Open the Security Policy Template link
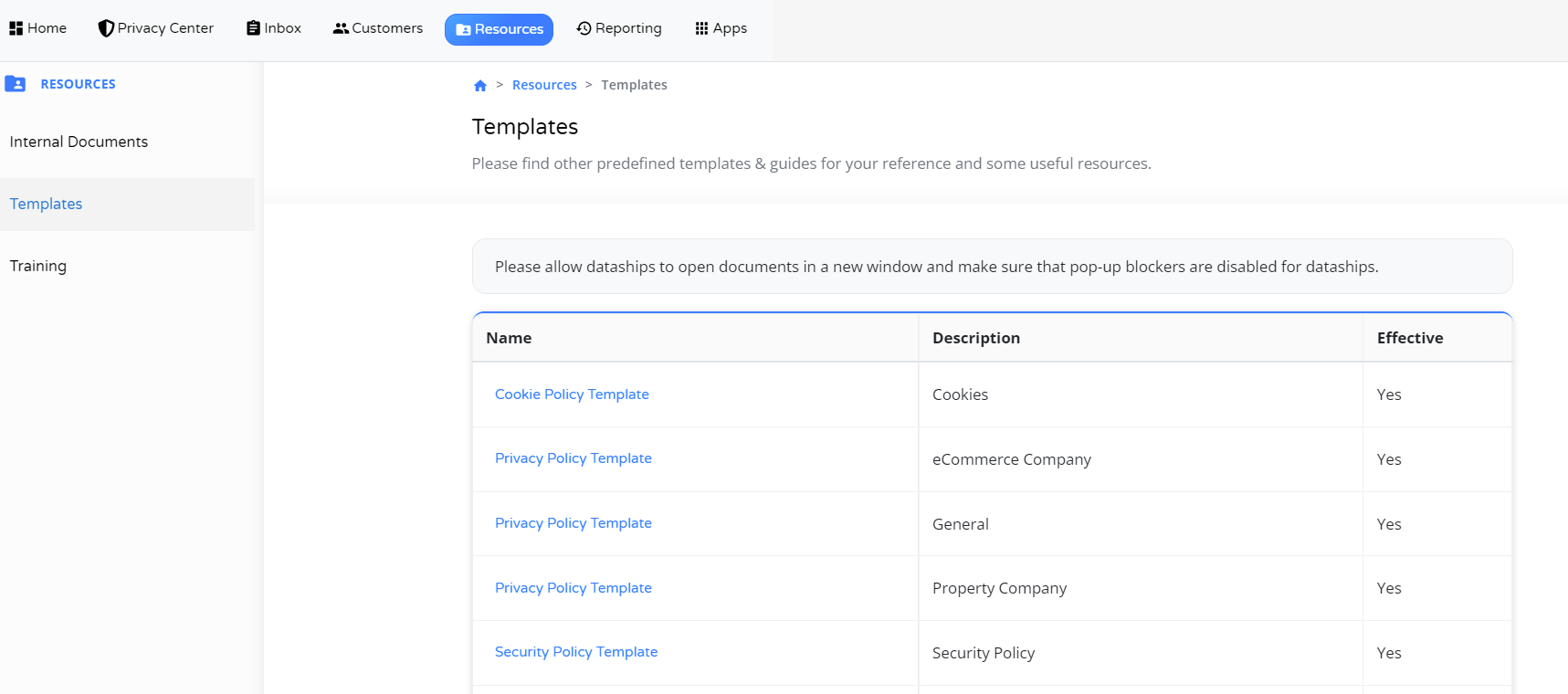 click(576, 652)
